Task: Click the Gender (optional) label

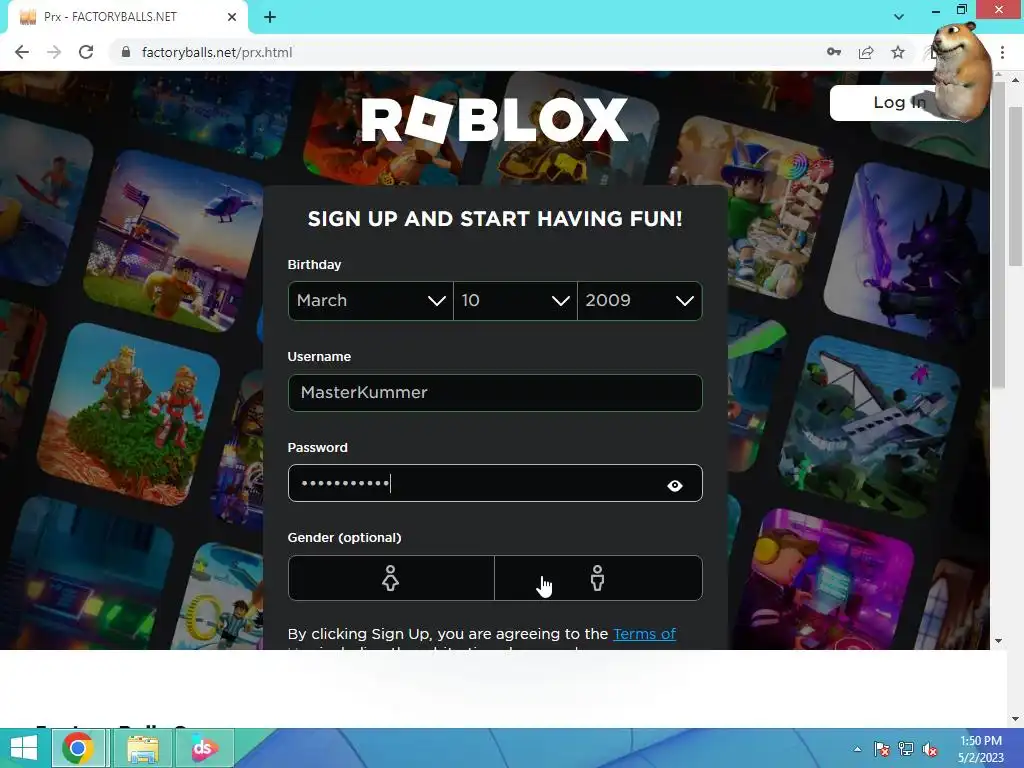Action: [344, 537]
